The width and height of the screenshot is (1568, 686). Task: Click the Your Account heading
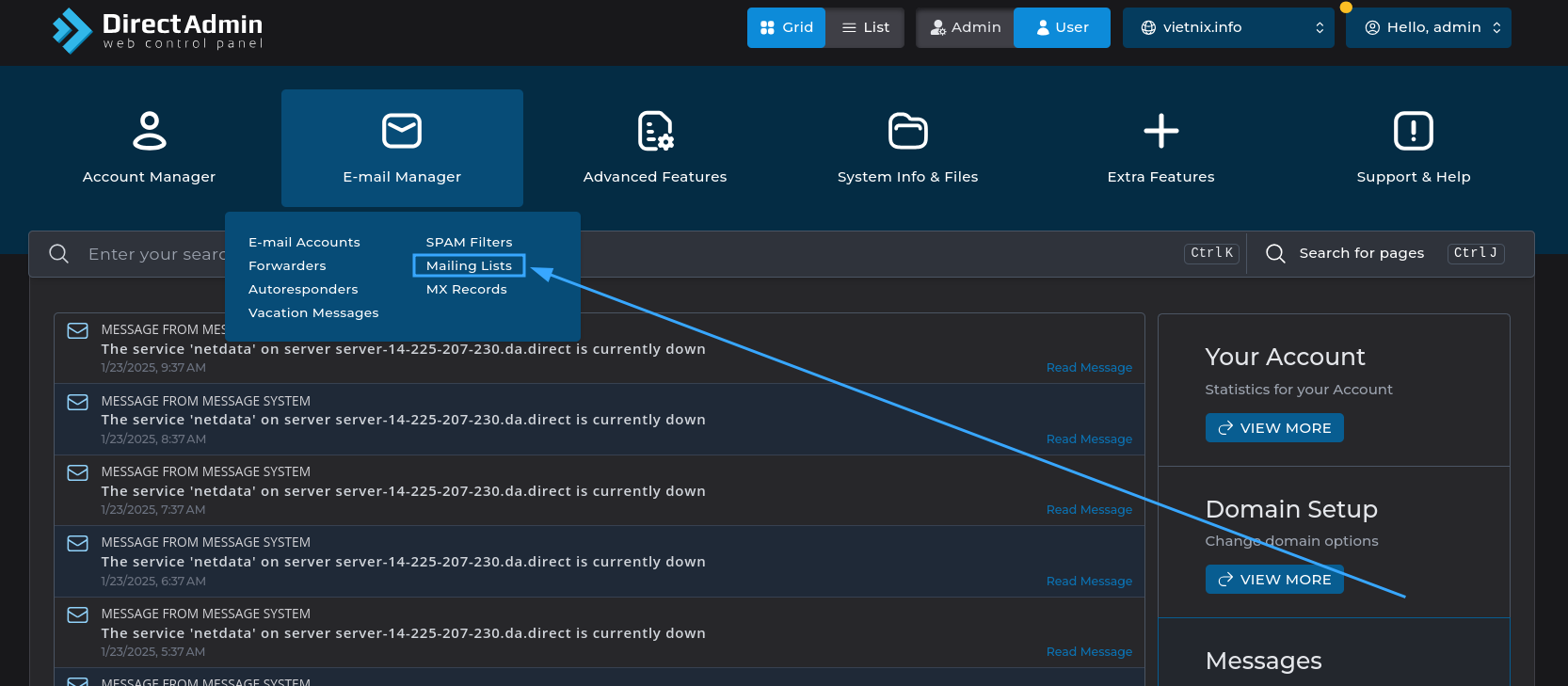[x=1285, y=357]
